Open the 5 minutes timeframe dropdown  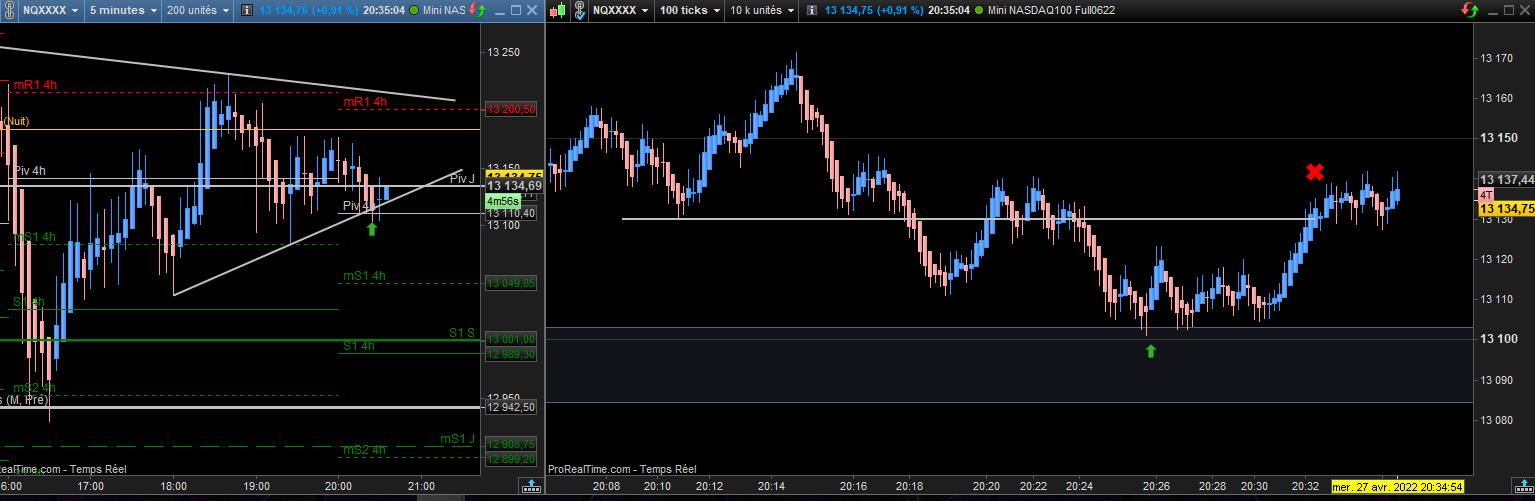tap(123, 10)
